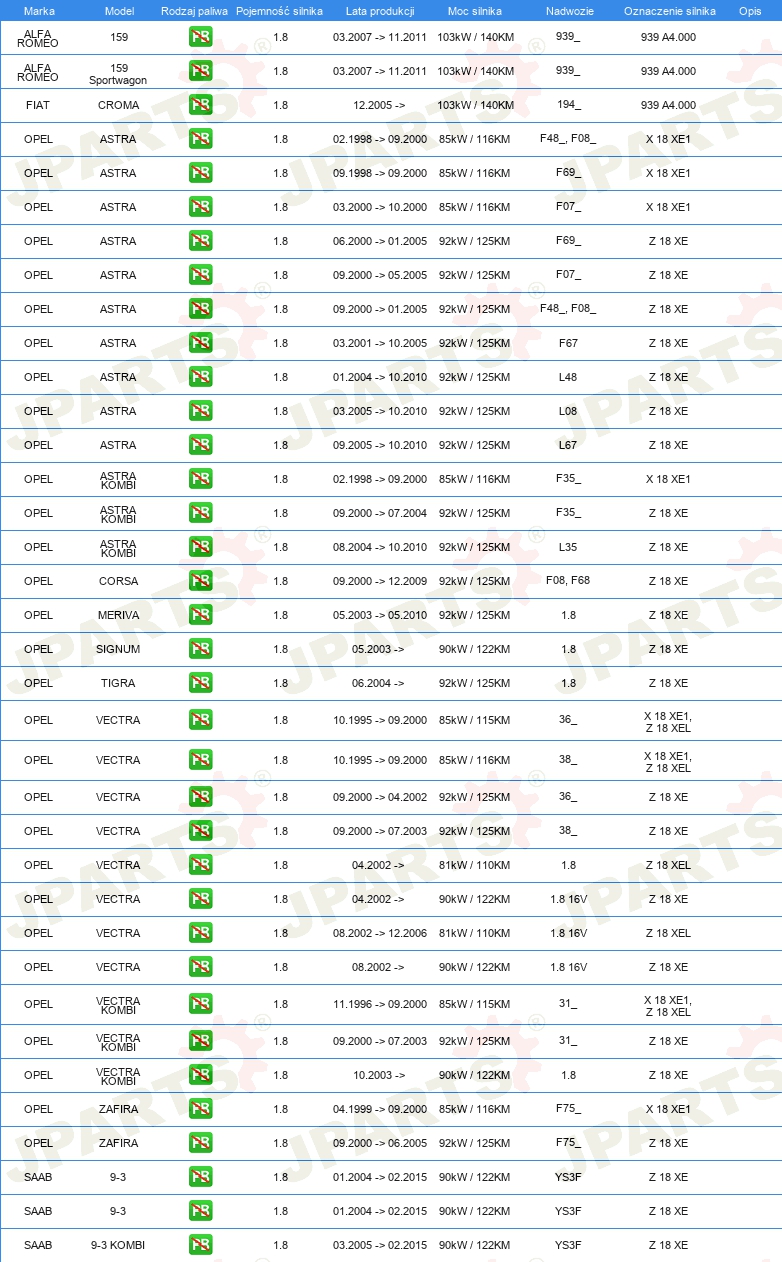Screen dimensions: 782x1262
Task: Click the "F67" body code cell
Action: 568,343
